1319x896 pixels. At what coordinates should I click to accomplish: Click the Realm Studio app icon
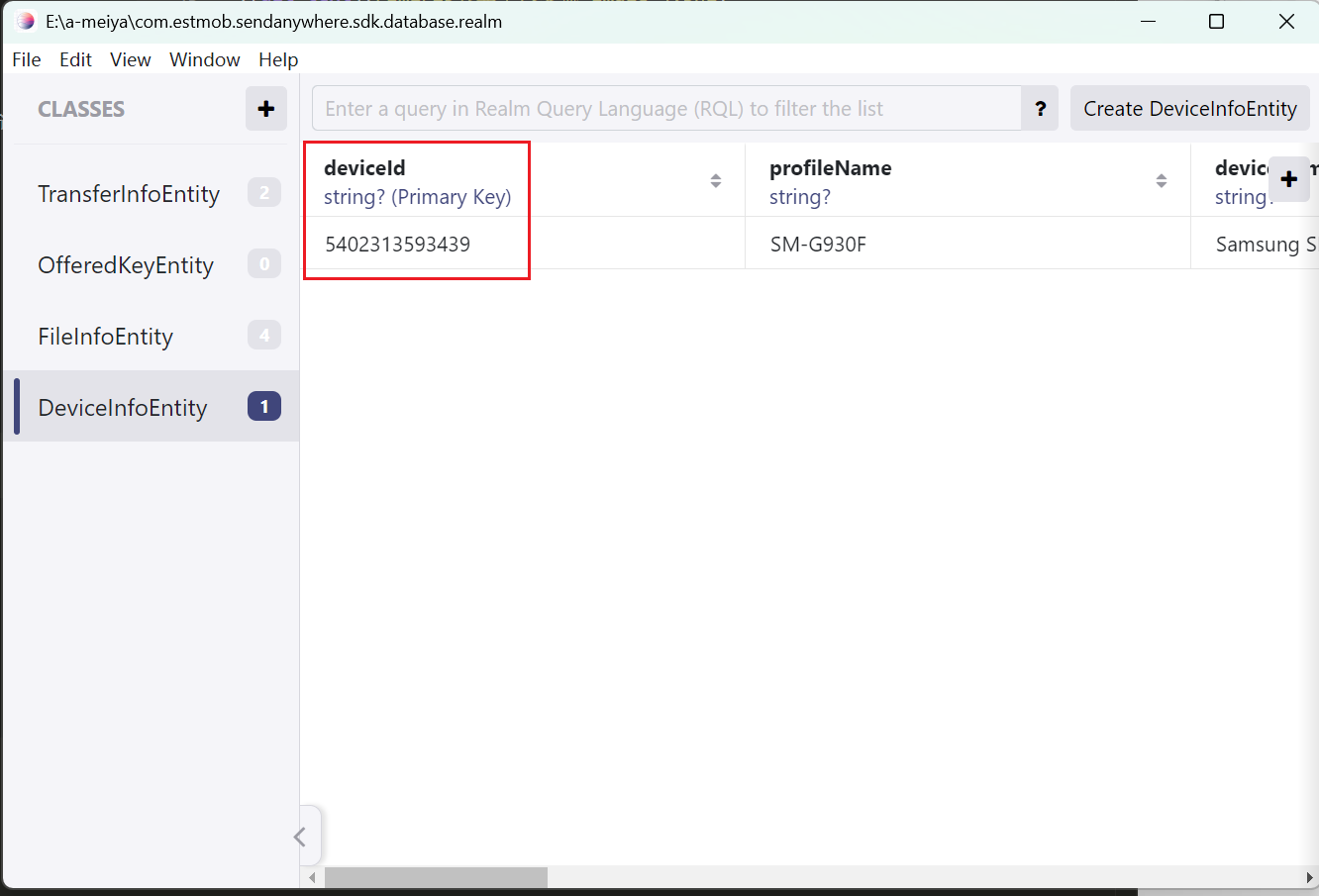[26, 21]
